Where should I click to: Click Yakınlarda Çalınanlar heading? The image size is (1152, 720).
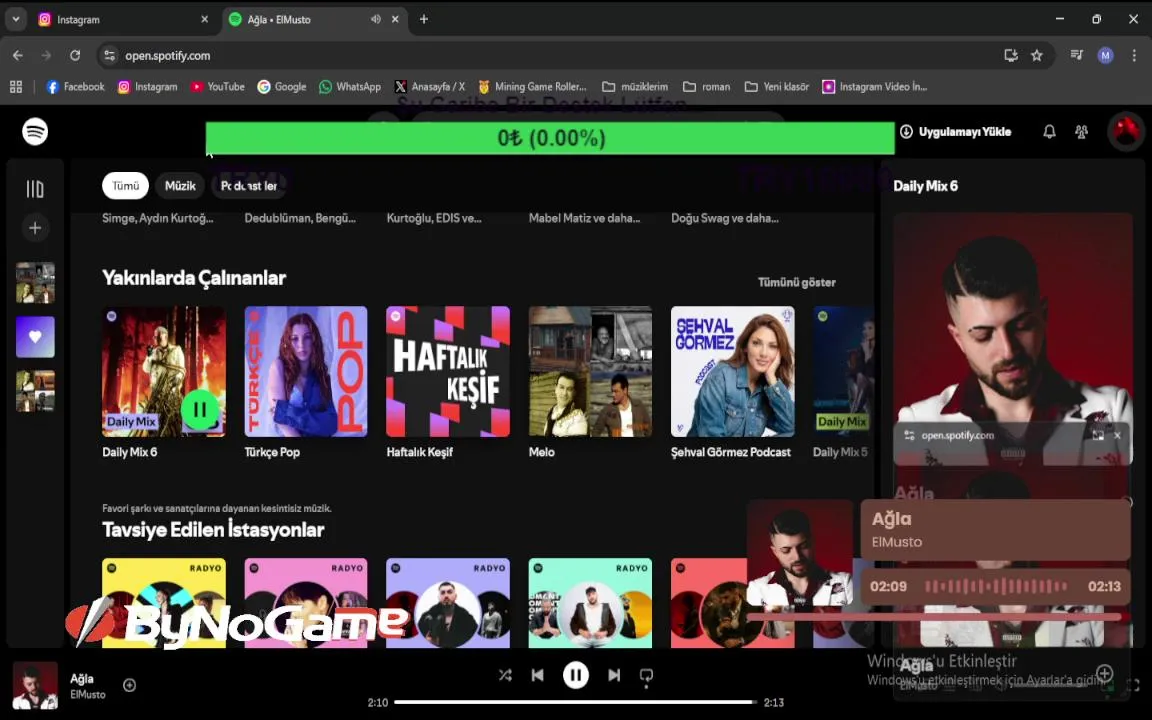point(194,278)
